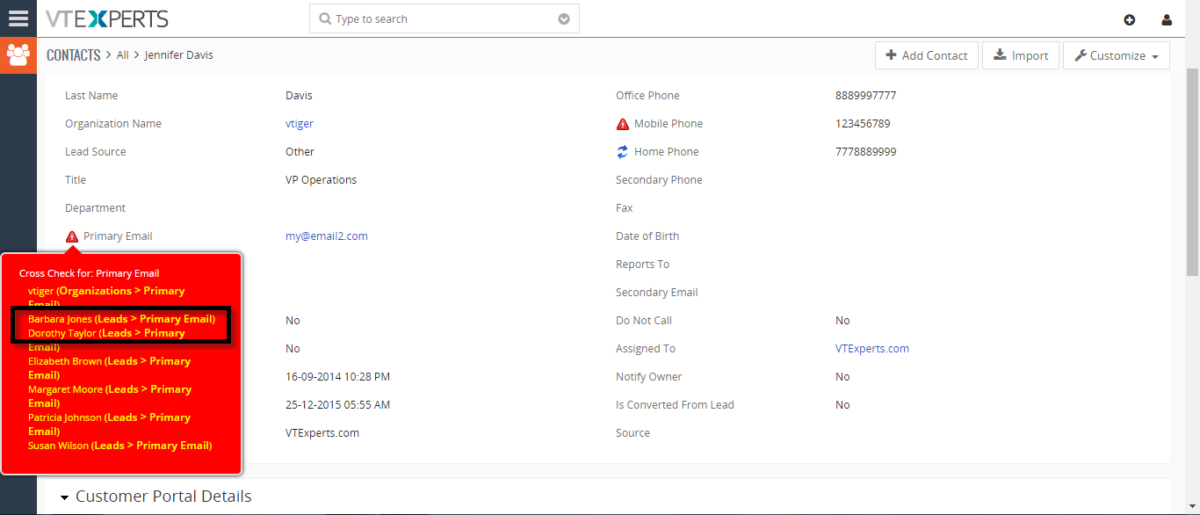This screenshot has height=515, width=1200.
Task: Click the date 25-12-2015 05:55 AM
Action: pyautogui.click(x=337, y=405)
